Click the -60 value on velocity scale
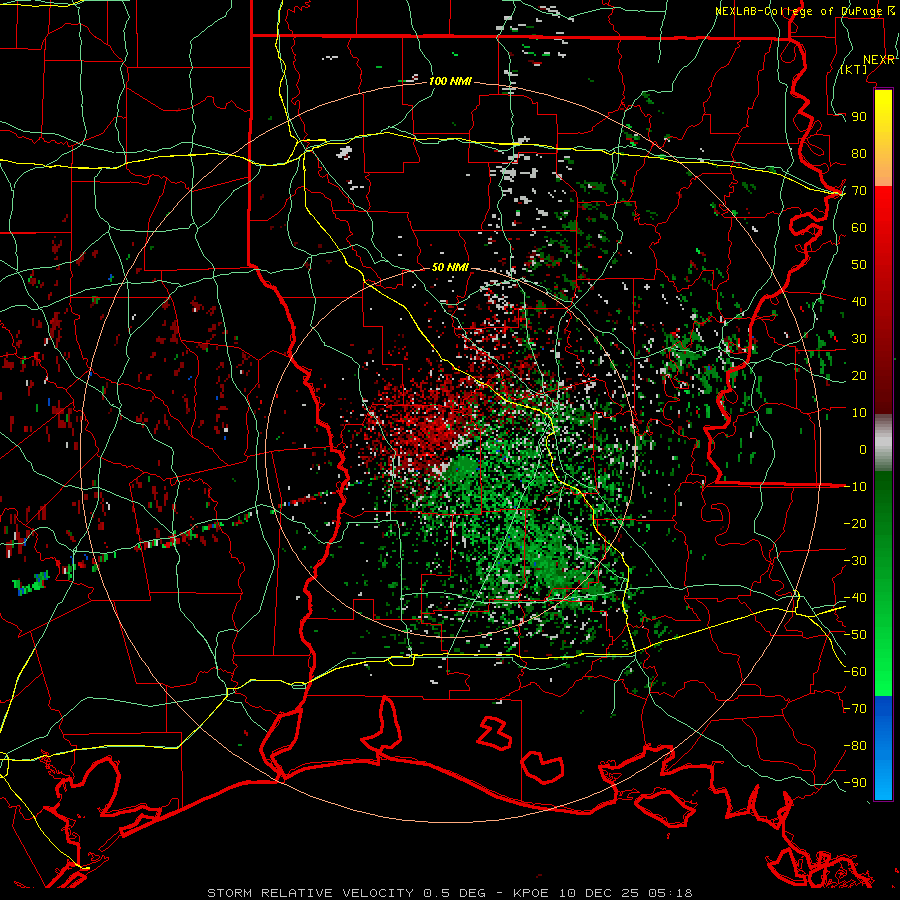 point(855,672)
